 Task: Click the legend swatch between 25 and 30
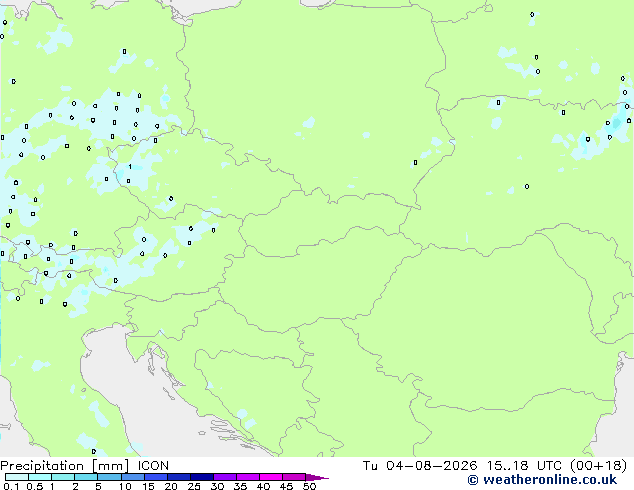tap(202, 477)
